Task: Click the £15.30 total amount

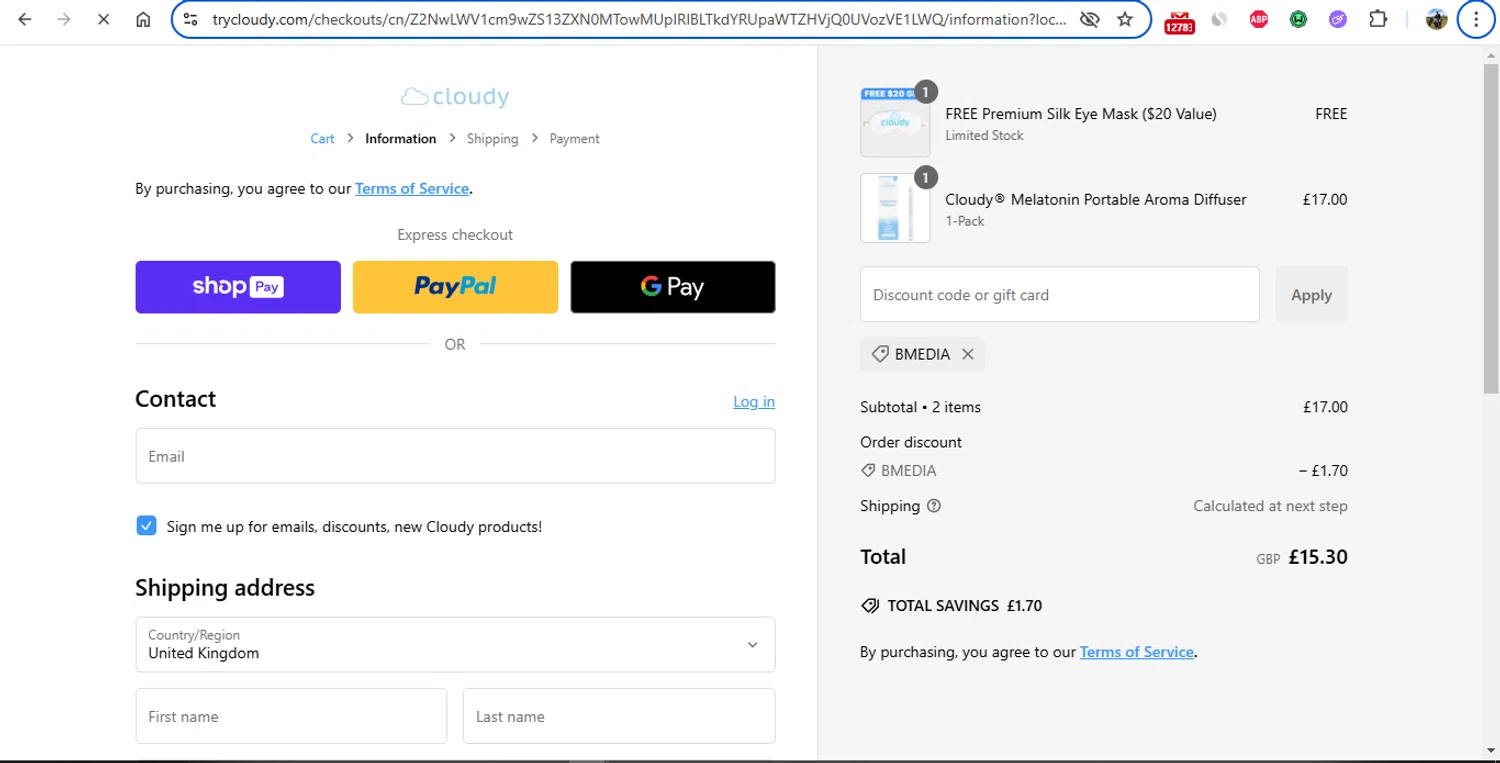Action: point(1318,557)
